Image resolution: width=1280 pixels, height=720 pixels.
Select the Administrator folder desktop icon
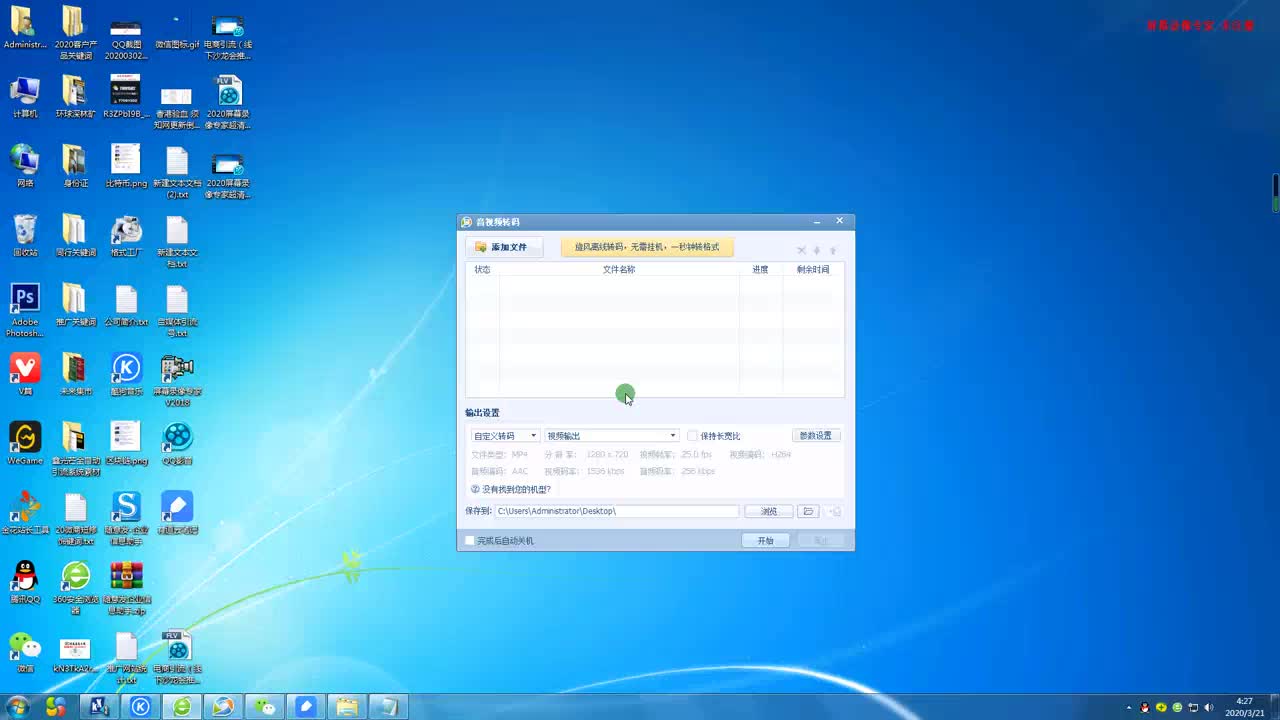pos(25,28)
